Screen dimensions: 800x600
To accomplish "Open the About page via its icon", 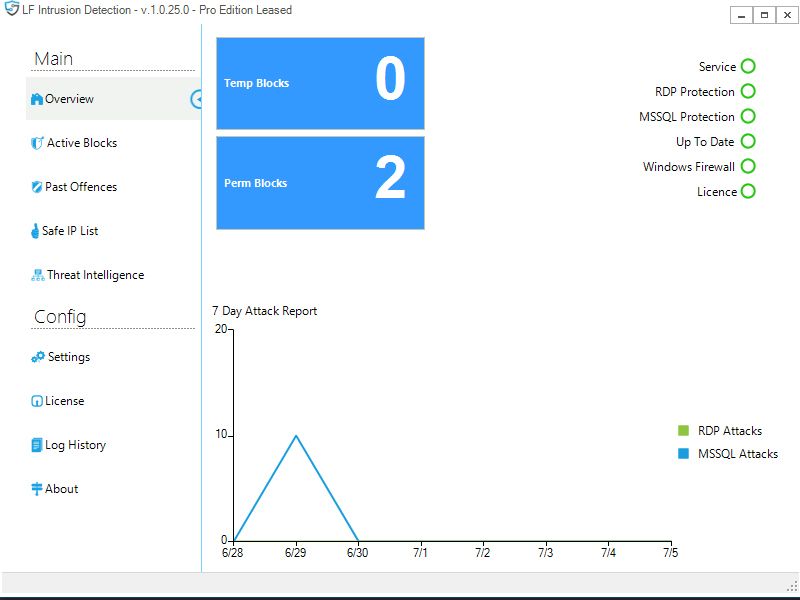I will pyautogui.click(x=35, y=488).
